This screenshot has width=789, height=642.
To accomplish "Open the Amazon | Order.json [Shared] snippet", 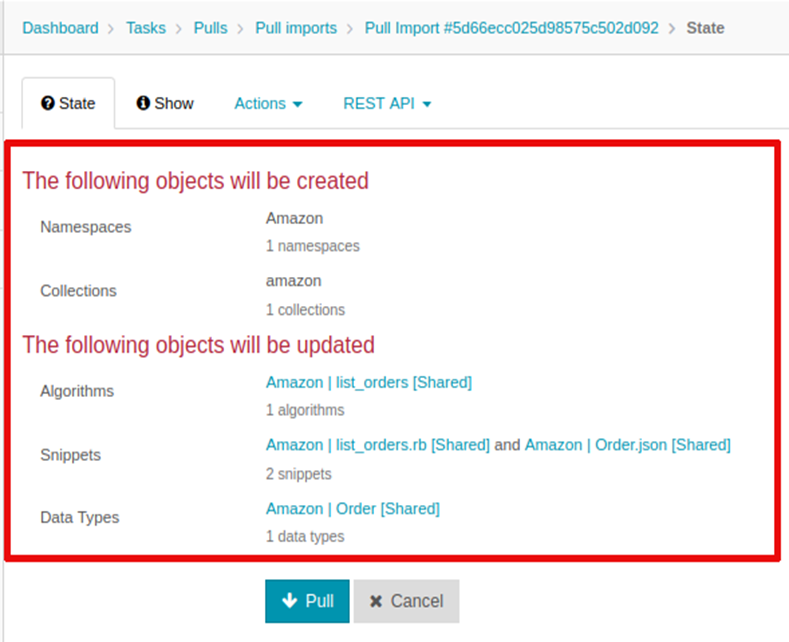I will coord(627,445).
